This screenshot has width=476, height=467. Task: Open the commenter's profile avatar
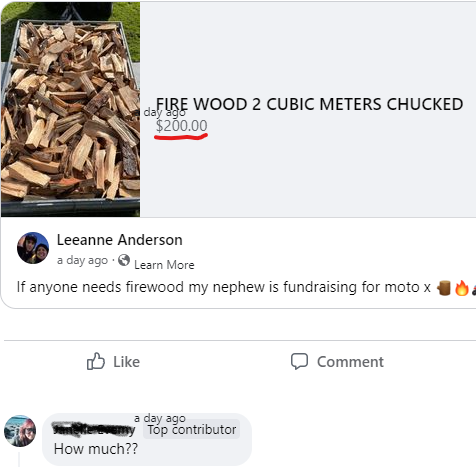pos(20,431)
